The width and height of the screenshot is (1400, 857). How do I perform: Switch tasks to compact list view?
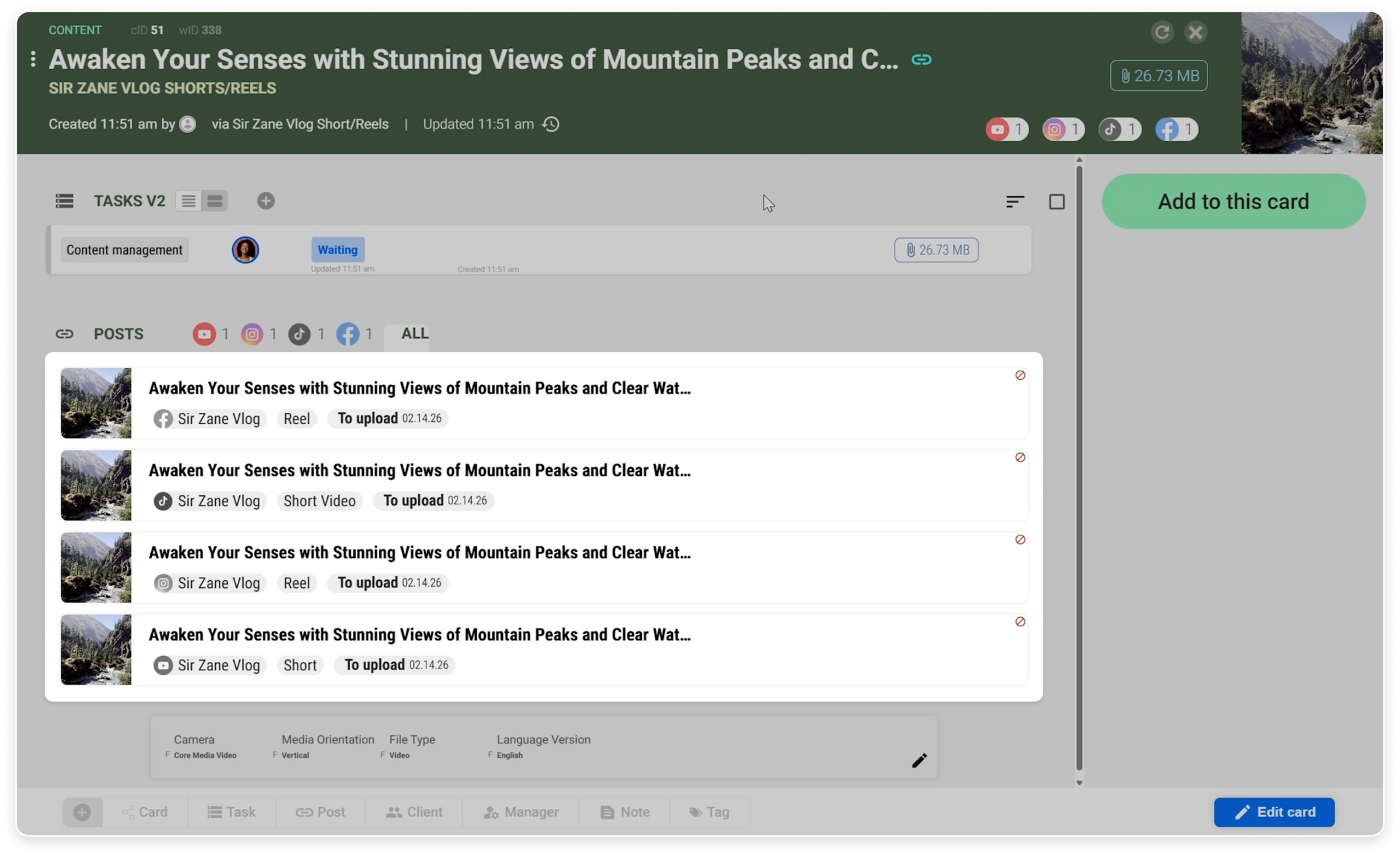[x=189, y=201]
